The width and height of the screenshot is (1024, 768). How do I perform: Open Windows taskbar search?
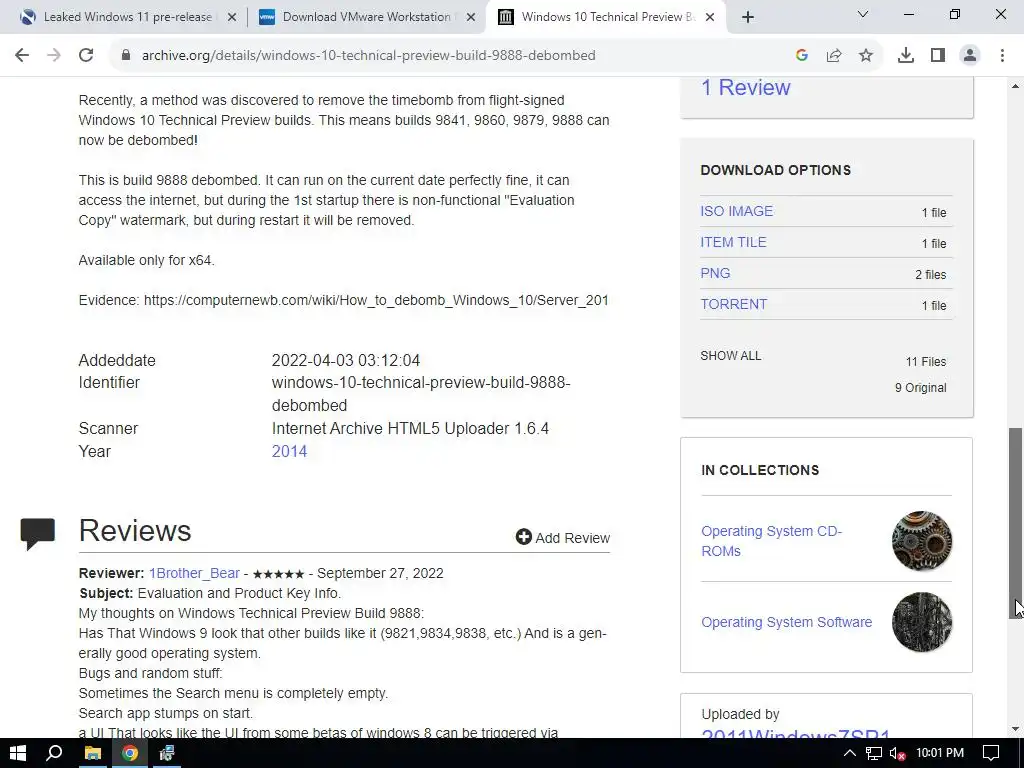click(54, 753)
